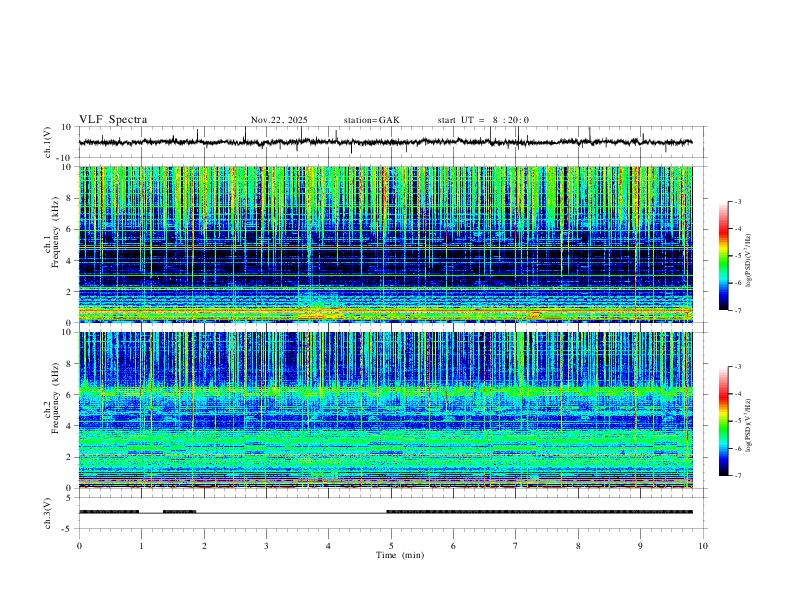The width and height of the screenshot is (792, 612).
Task: Click the time axis tick label '0'
Action: point(79,546)
